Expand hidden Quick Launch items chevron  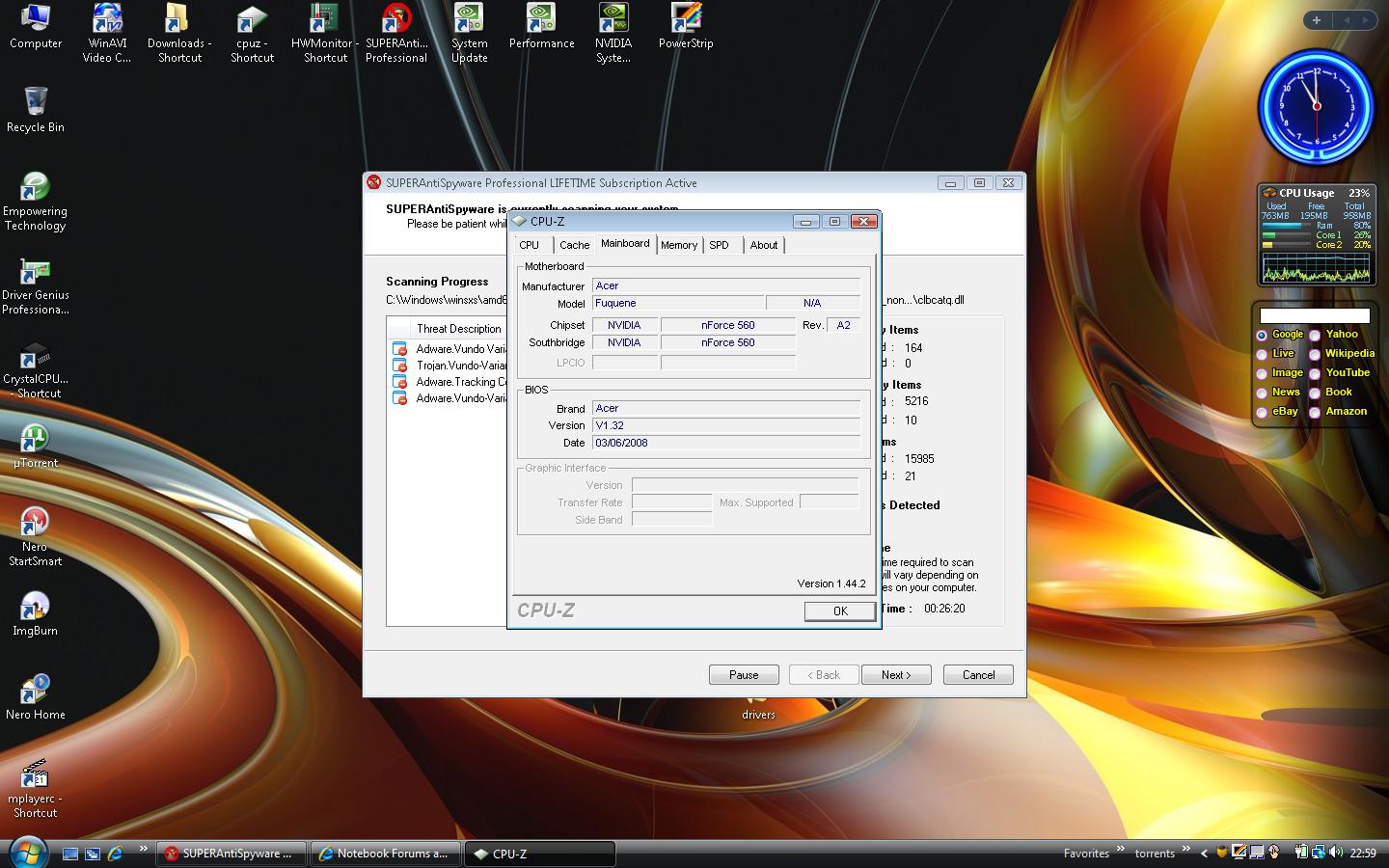click(143, 849)
